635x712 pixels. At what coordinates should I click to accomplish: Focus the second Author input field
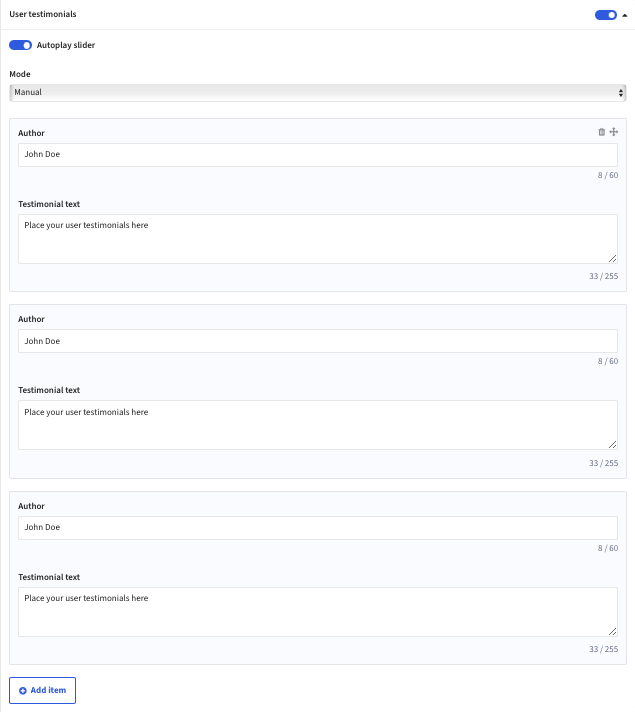(318, 341)
